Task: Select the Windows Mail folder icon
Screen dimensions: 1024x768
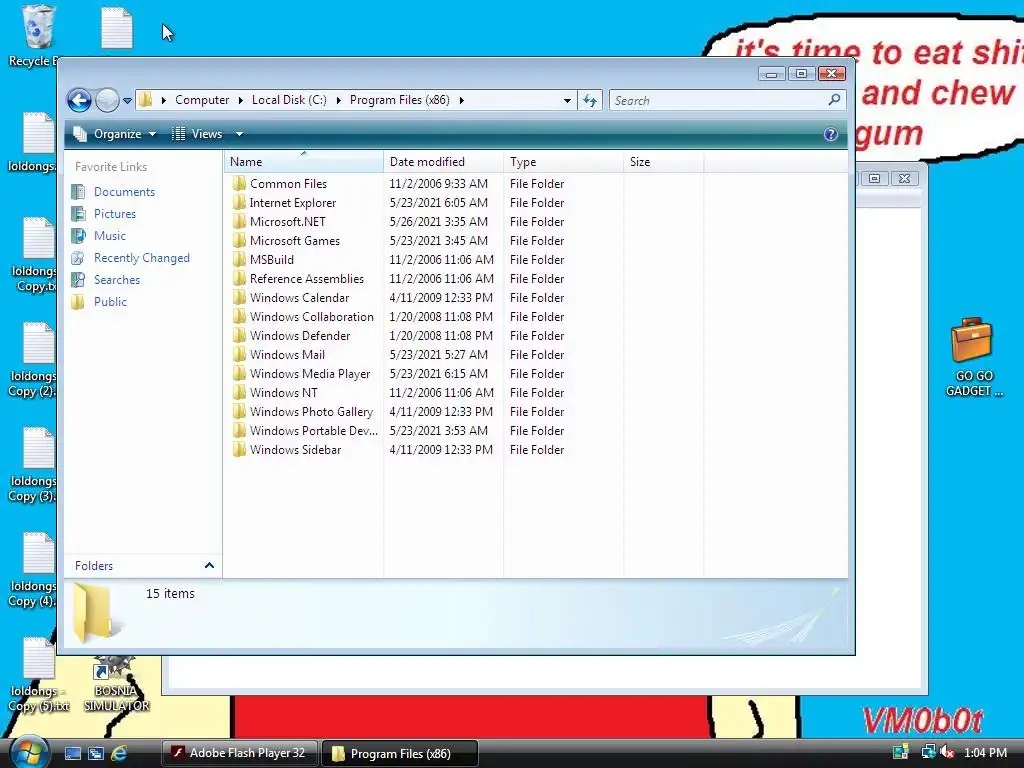Action: coord(239,354)
